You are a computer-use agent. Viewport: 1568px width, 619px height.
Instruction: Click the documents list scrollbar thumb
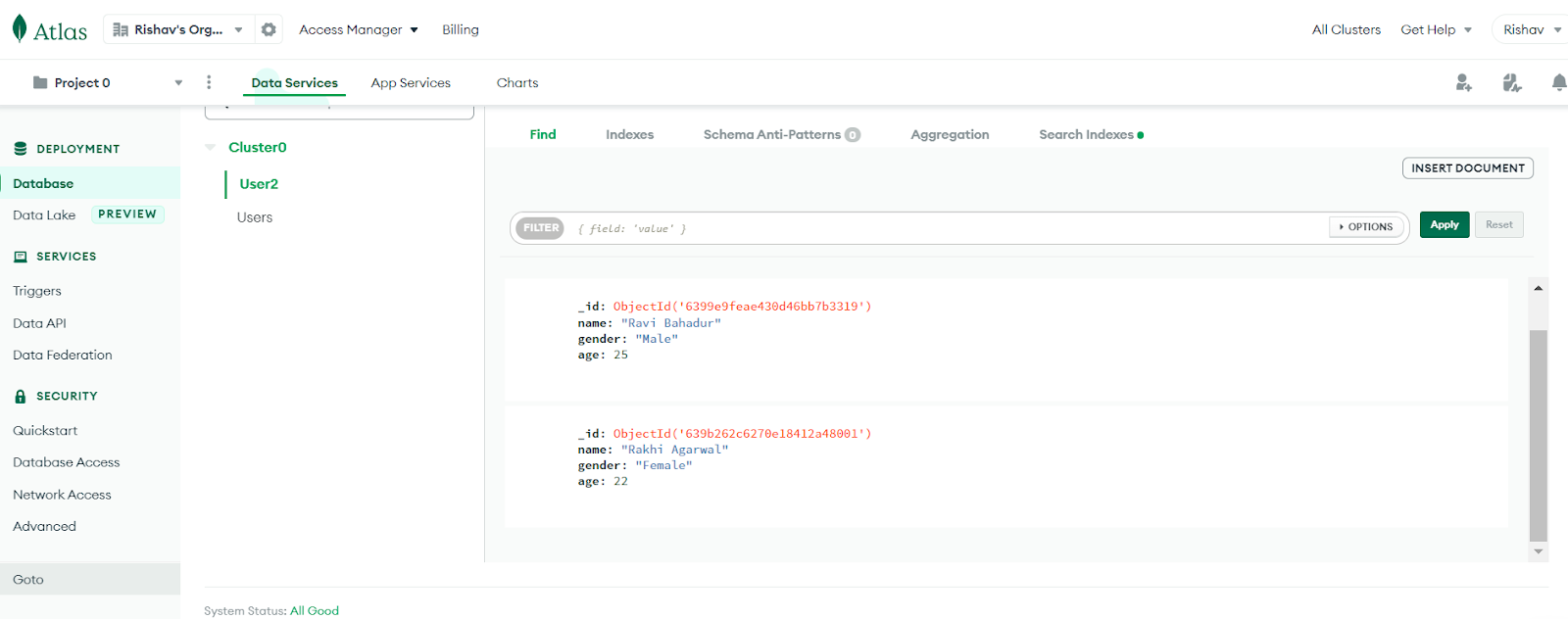coord(1539,436)
